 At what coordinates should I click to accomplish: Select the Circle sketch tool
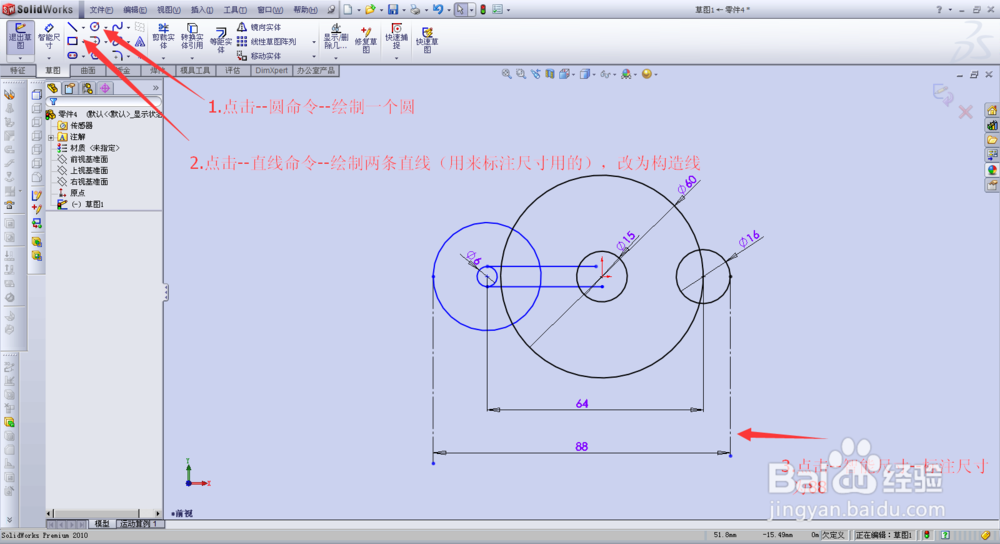[94, 27]
